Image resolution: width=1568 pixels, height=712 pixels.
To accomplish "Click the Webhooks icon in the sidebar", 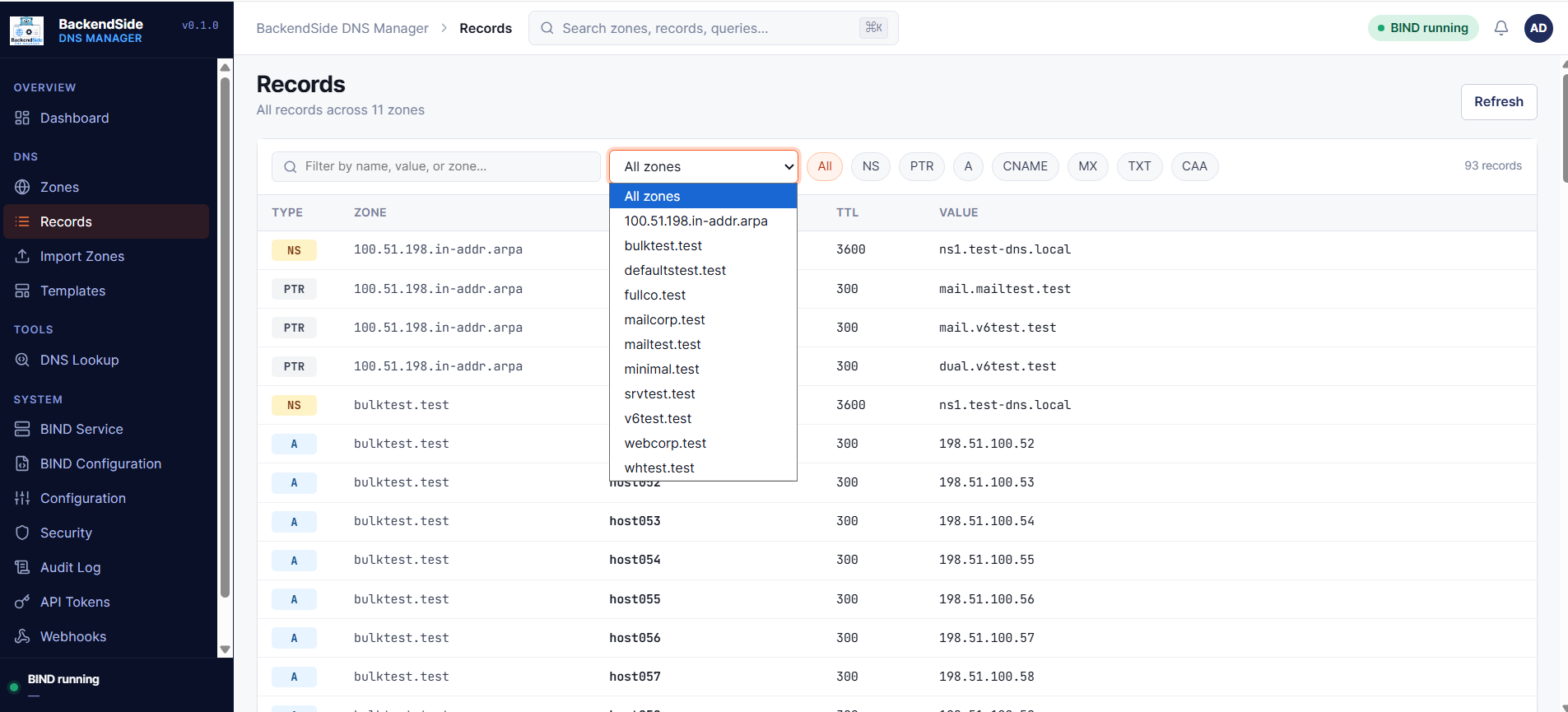I will (x=22, y=636).
